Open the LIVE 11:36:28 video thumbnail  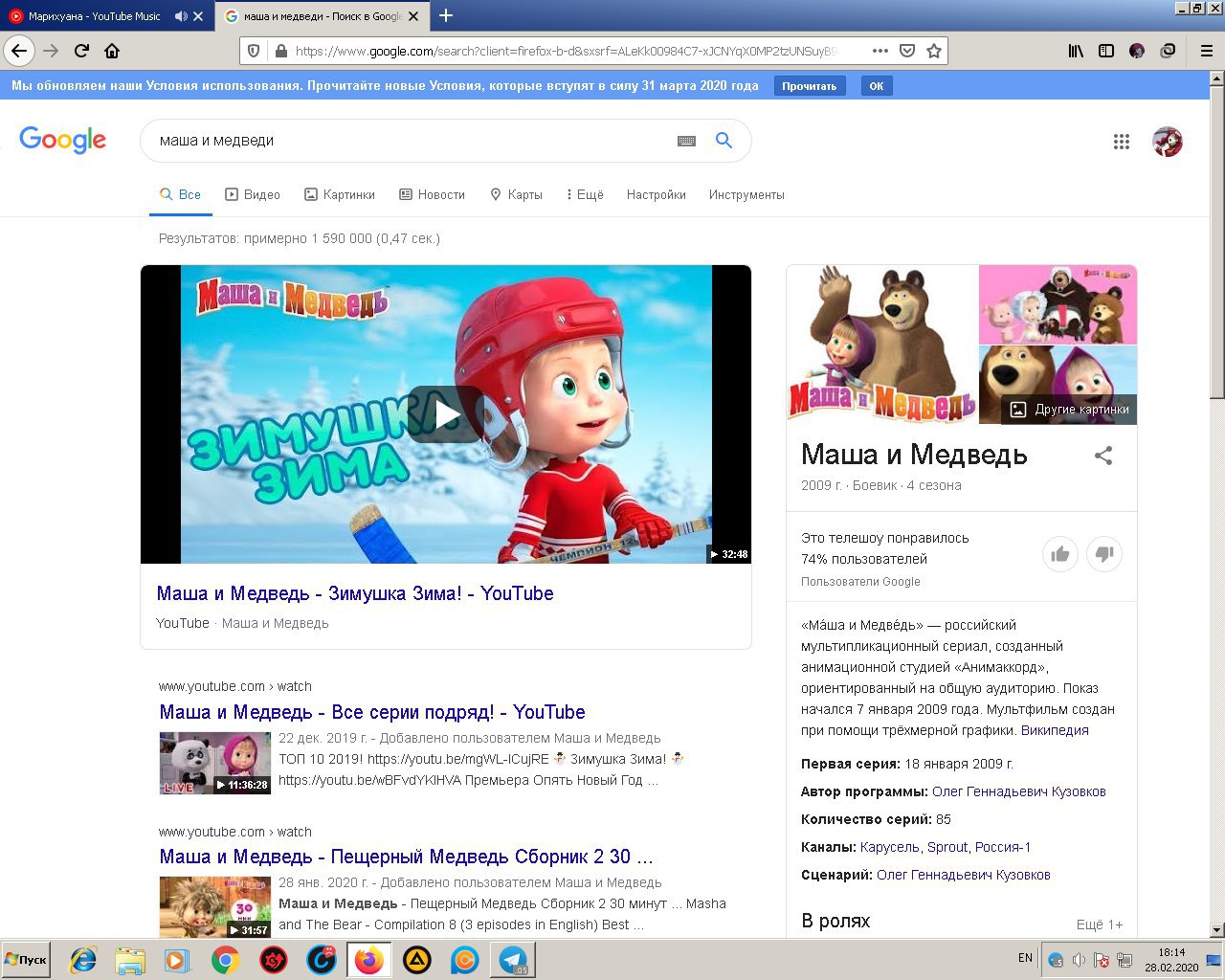(214, 763)
